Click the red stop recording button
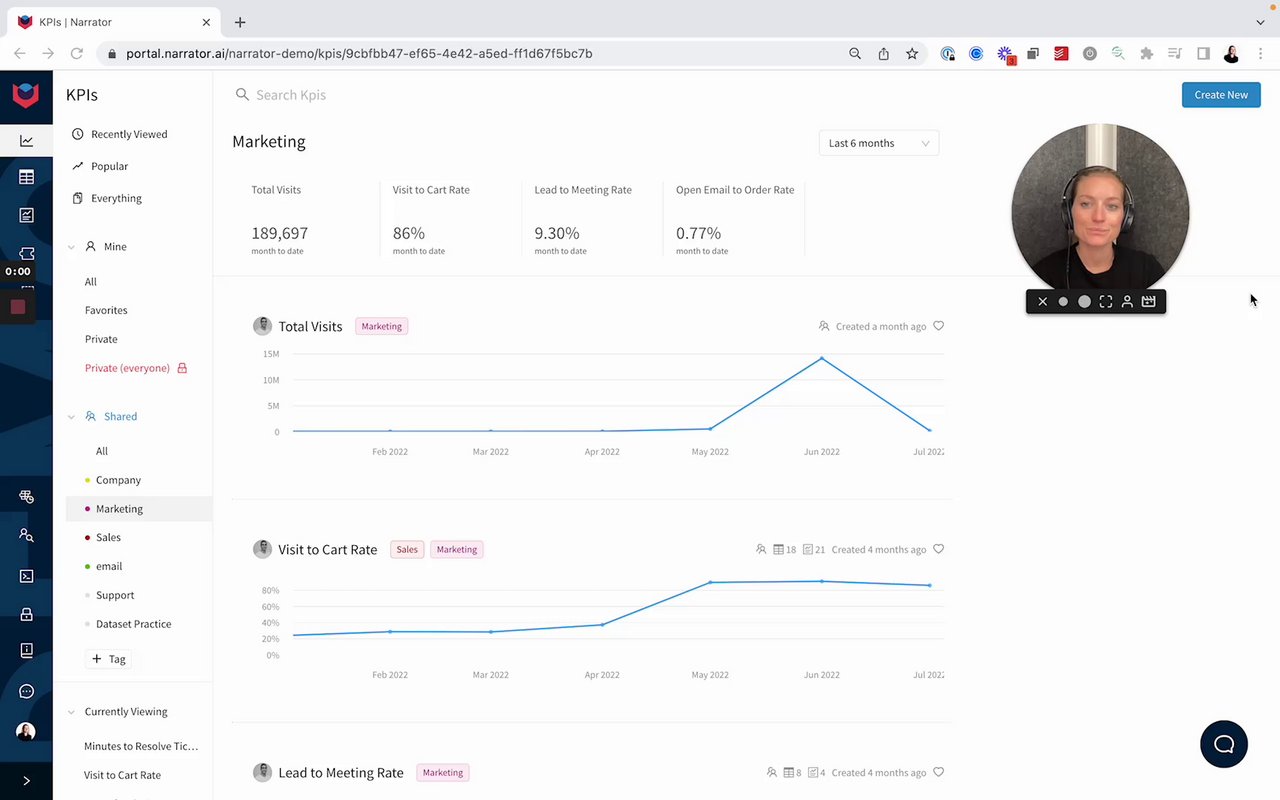1280x800 pixels. click(18, 307)
